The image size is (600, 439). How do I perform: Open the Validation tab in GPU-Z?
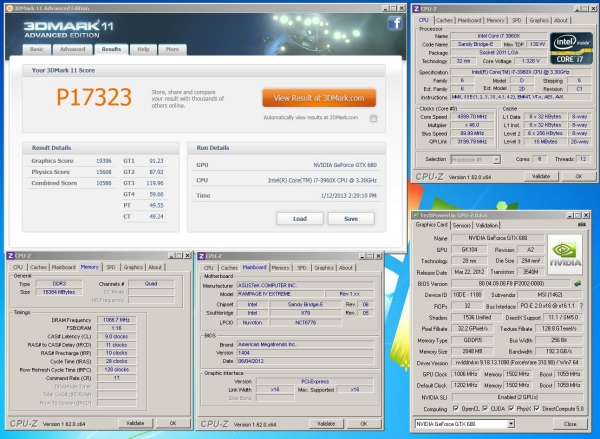(x=486, y=225)
